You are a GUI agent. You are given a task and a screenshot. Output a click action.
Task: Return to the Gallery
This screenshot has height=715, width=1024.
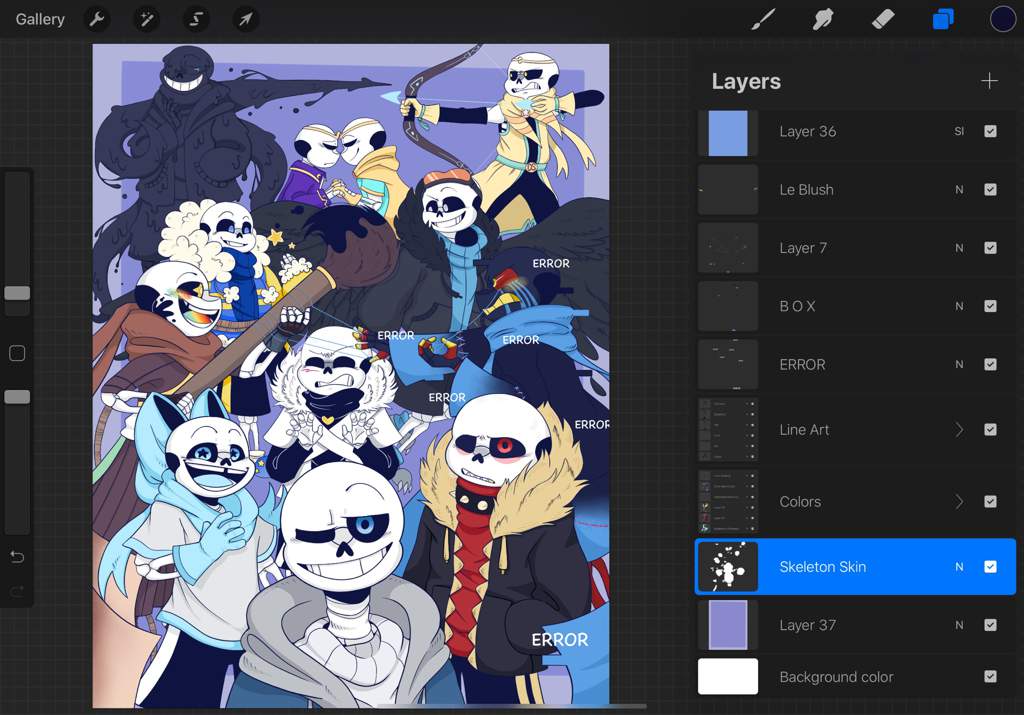[40, 20]
